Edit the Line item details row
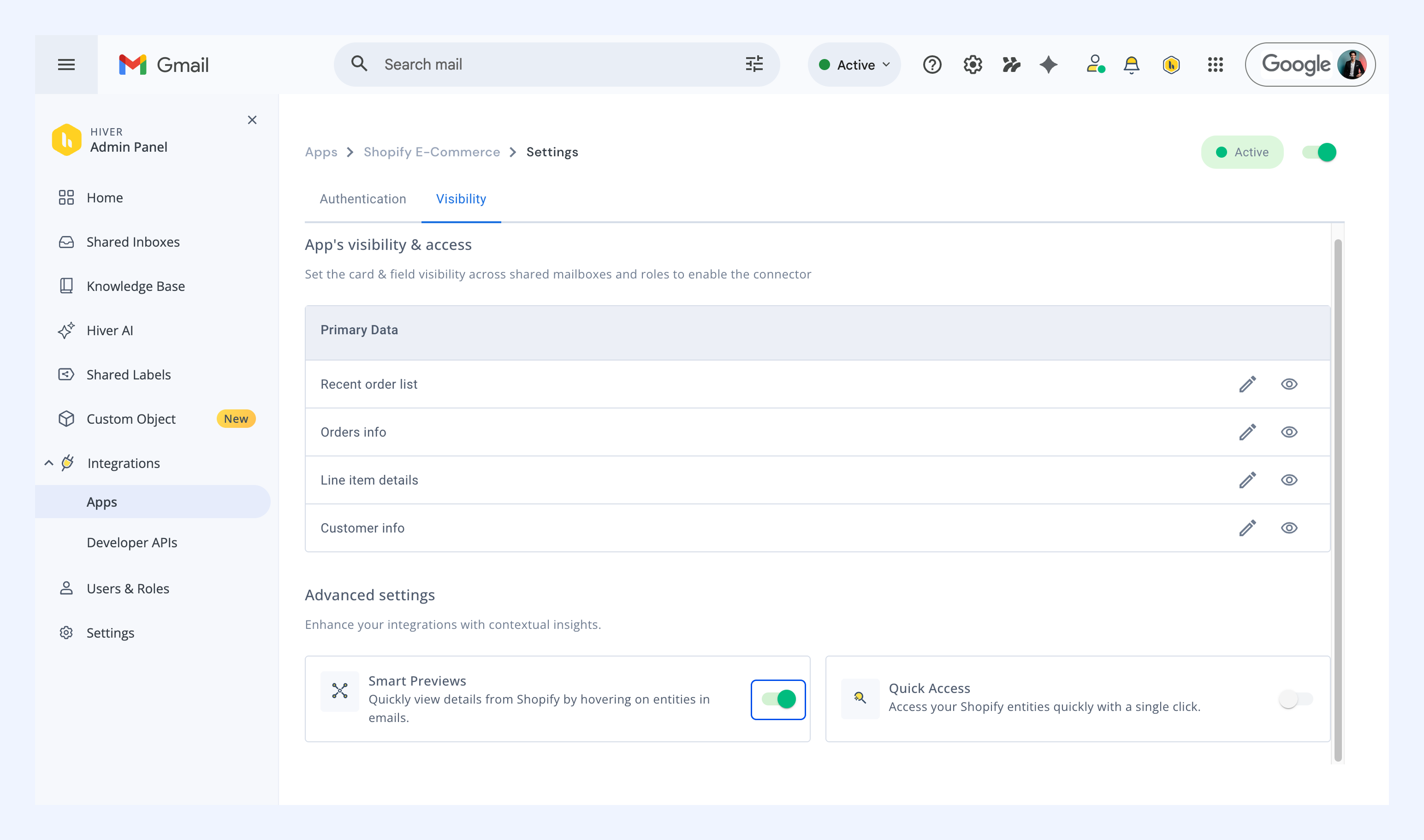The width and height of the screenshot is (1424, 840). (x=1247, y=480)
